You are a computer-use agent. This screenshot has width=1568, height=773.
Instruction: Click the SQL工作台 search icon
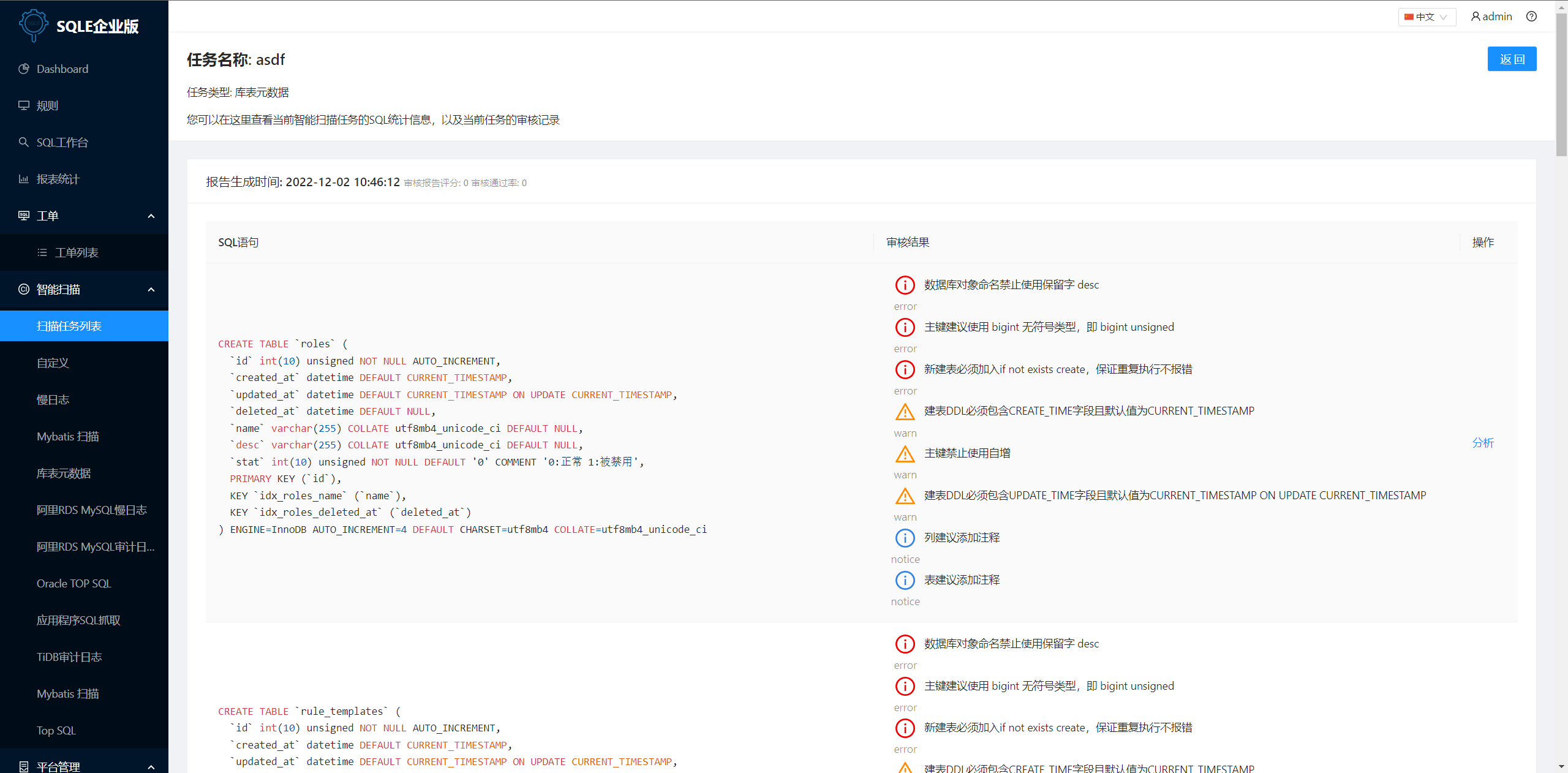pyautogui.click(x=24, y=142)
